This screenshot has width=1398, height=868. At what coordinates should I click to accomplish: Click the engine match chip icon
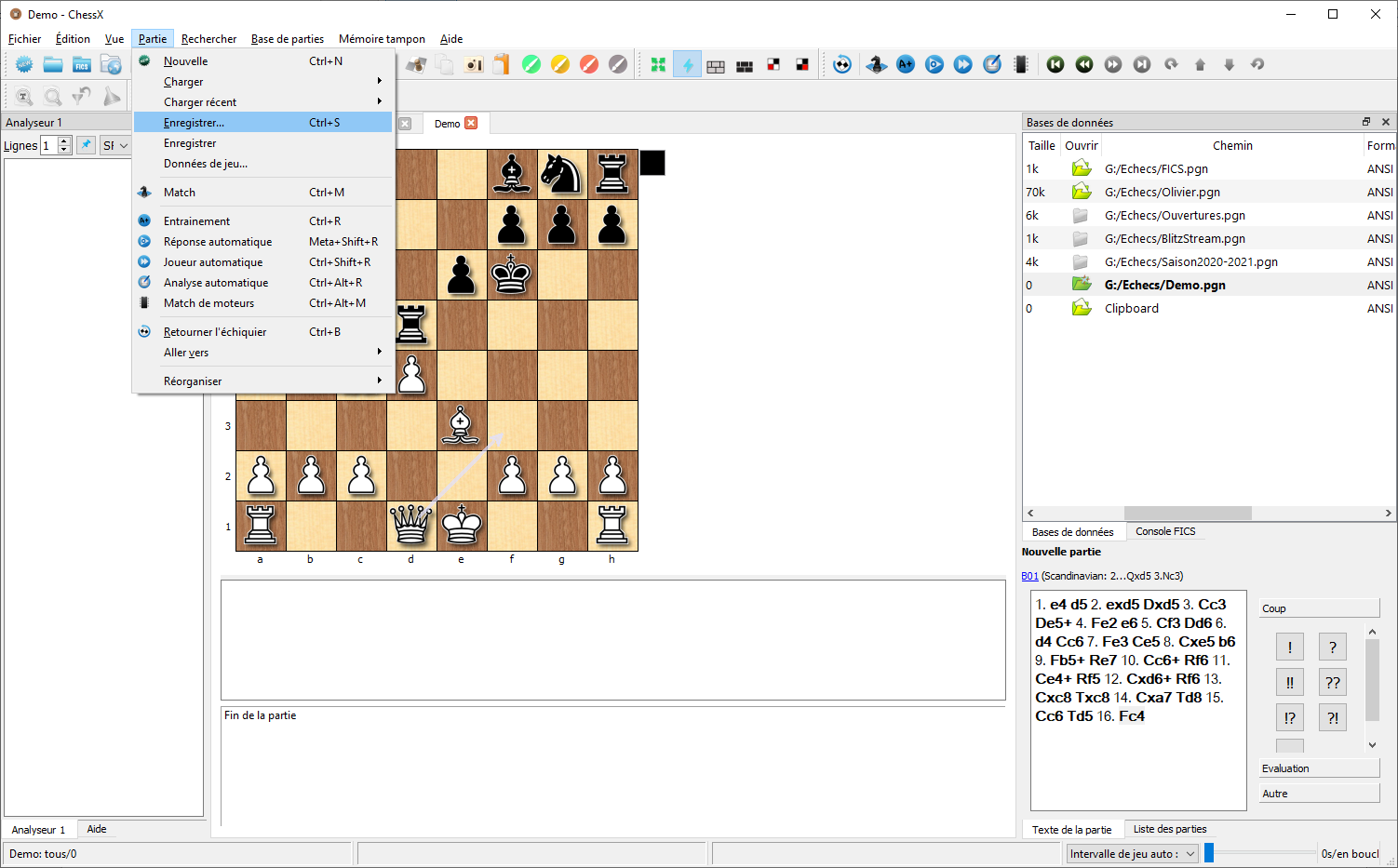click(x=1021, y=64)
